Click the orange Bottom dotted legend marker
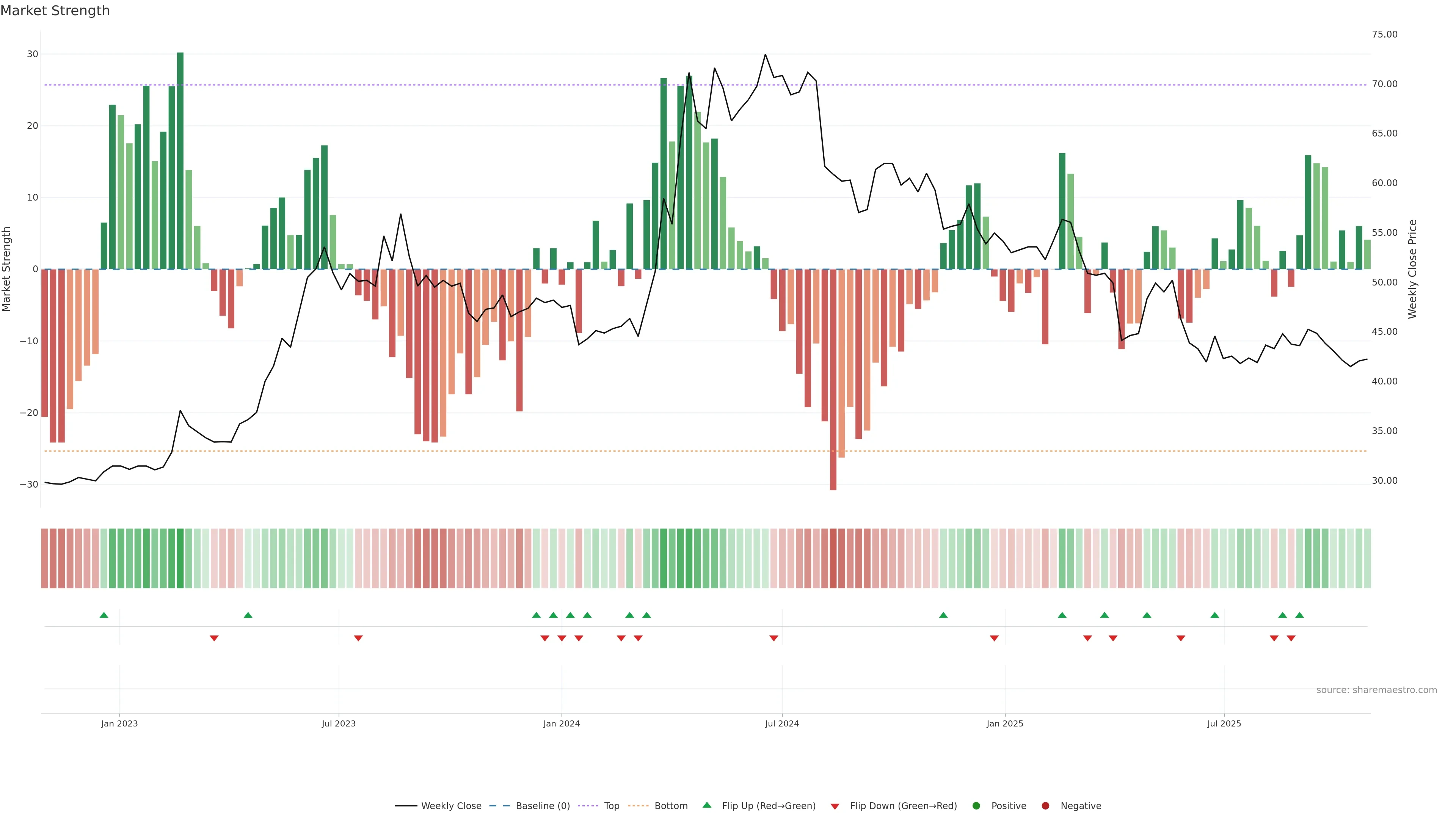Viewport: 1456px width, 819px height. pos(638,806)
